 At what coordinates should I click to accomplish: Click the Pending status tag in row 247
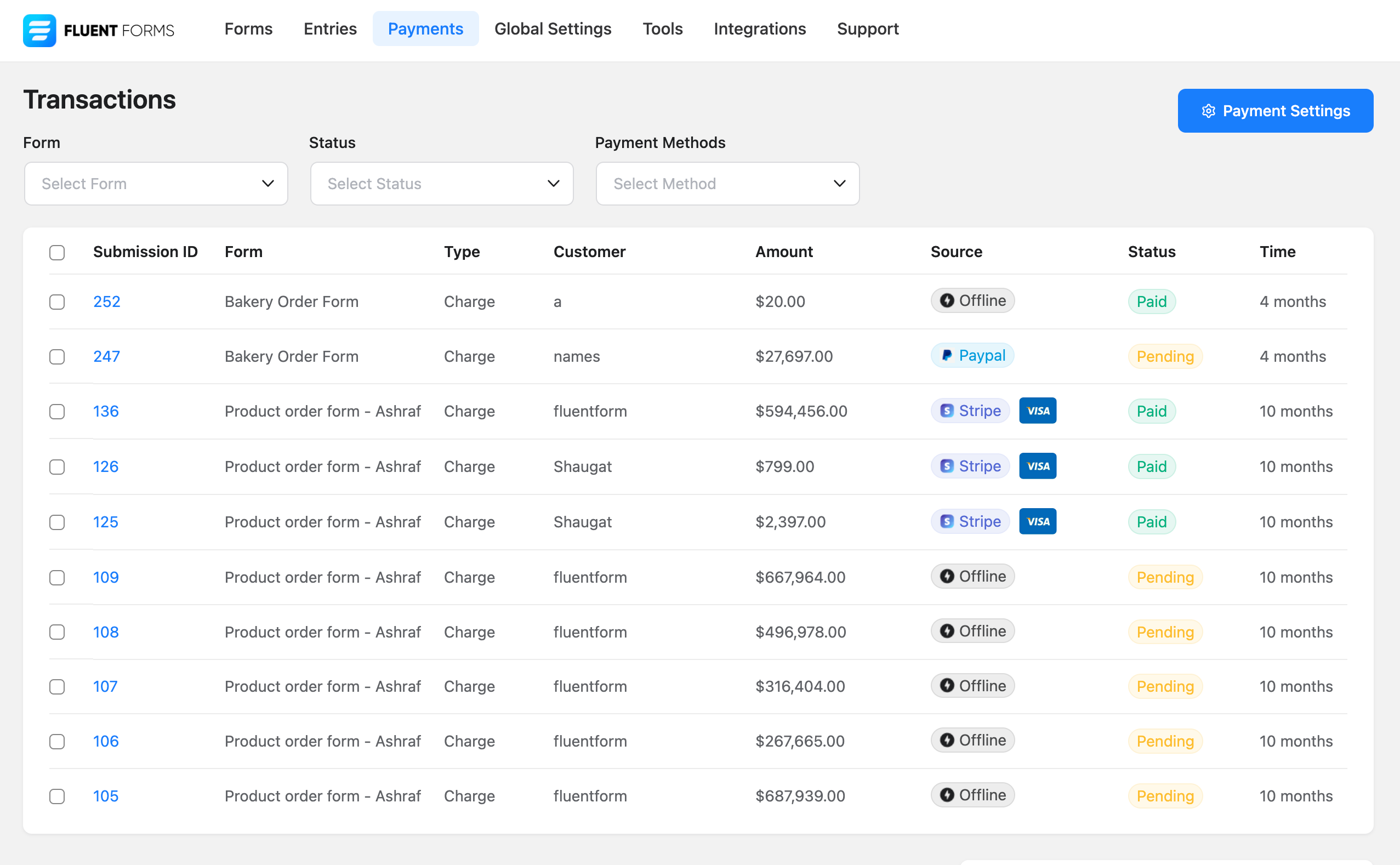[1165, 356]
